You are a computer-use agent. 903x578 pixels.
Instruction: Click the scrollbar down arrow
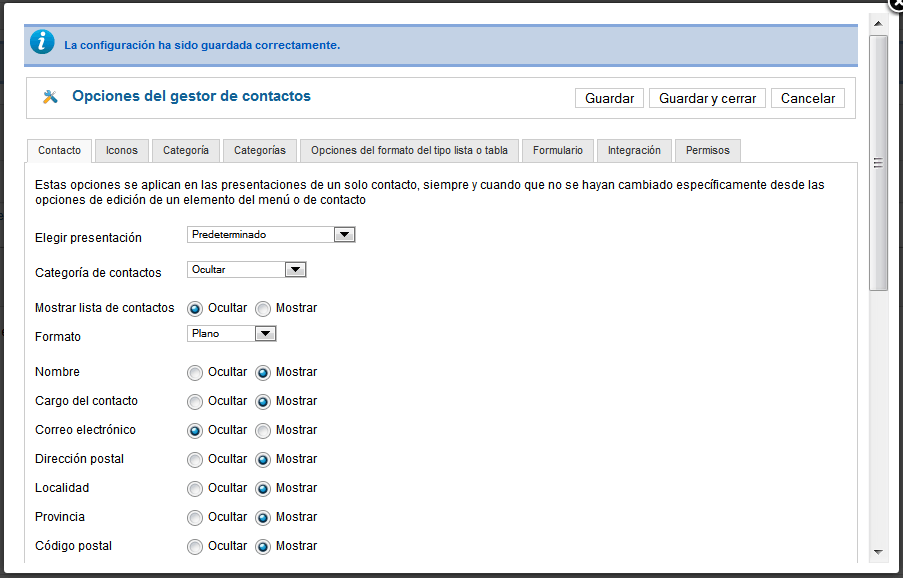pyautogui.click(x=878, y=552)
